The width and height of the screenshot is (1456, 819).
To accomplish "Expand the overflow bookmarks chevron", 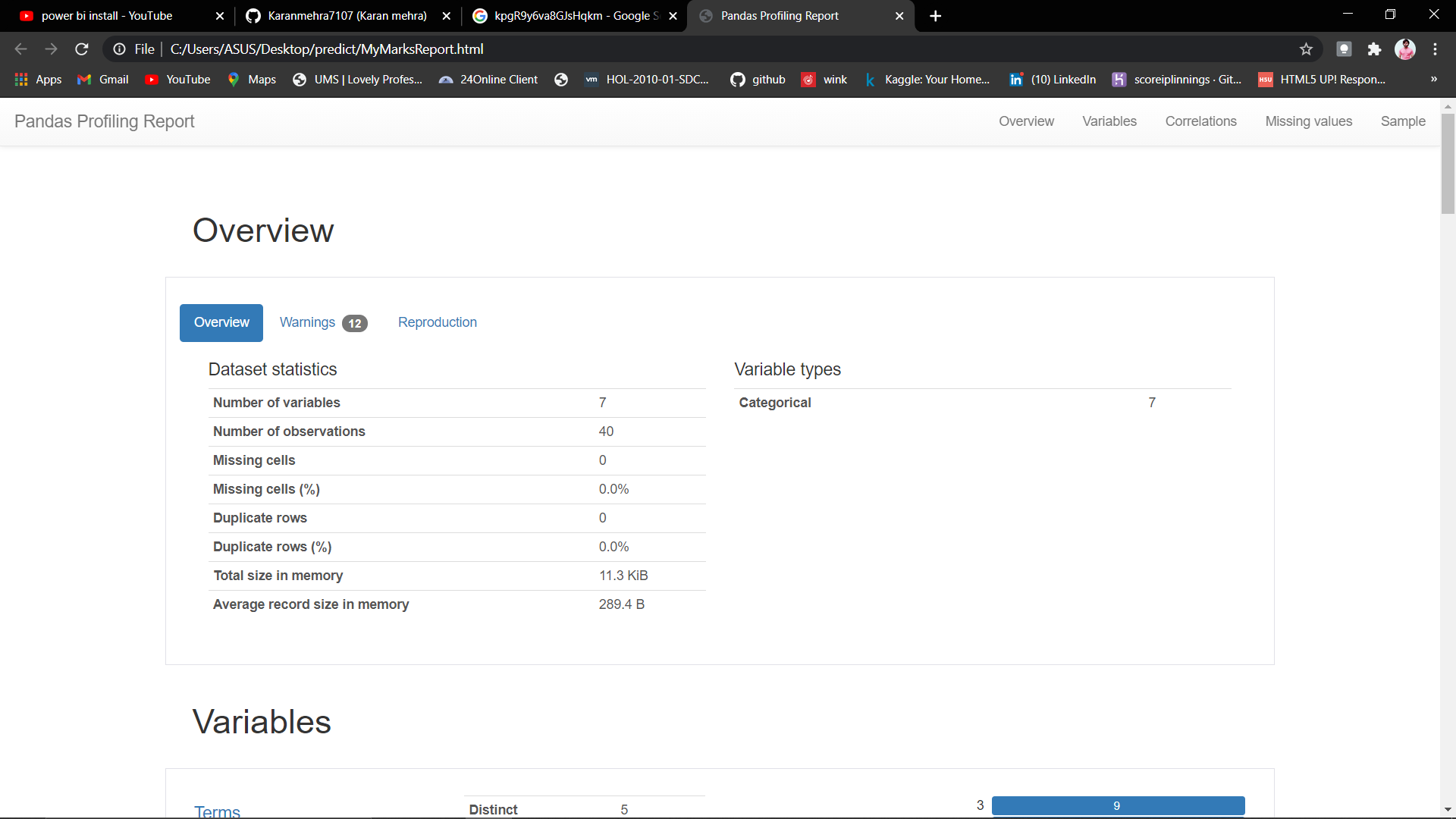I will [x=1434, y=79].
